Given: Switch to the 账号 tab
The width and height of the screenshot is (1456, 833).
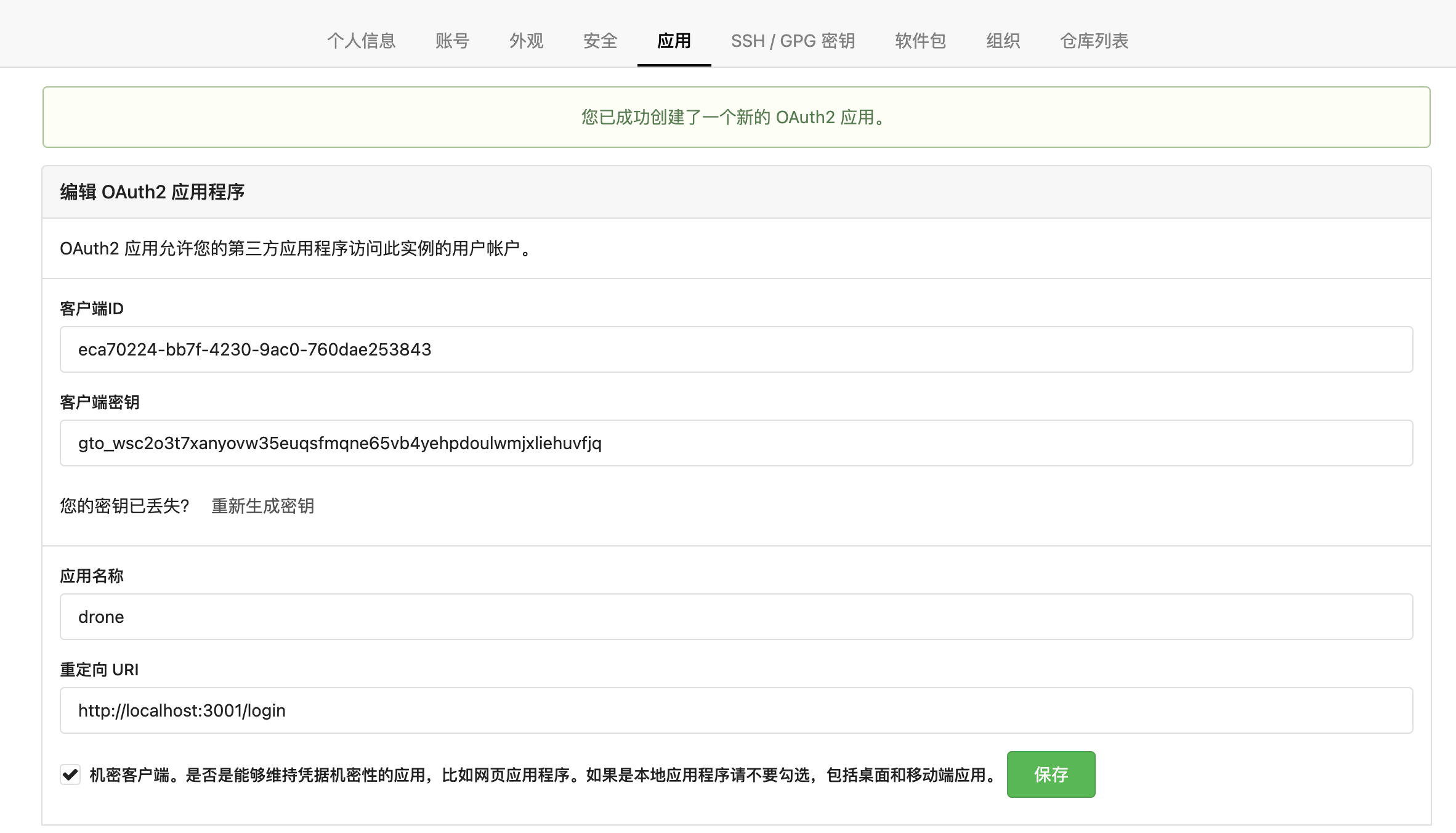Looking at the screenshot, I should point(452,41).
